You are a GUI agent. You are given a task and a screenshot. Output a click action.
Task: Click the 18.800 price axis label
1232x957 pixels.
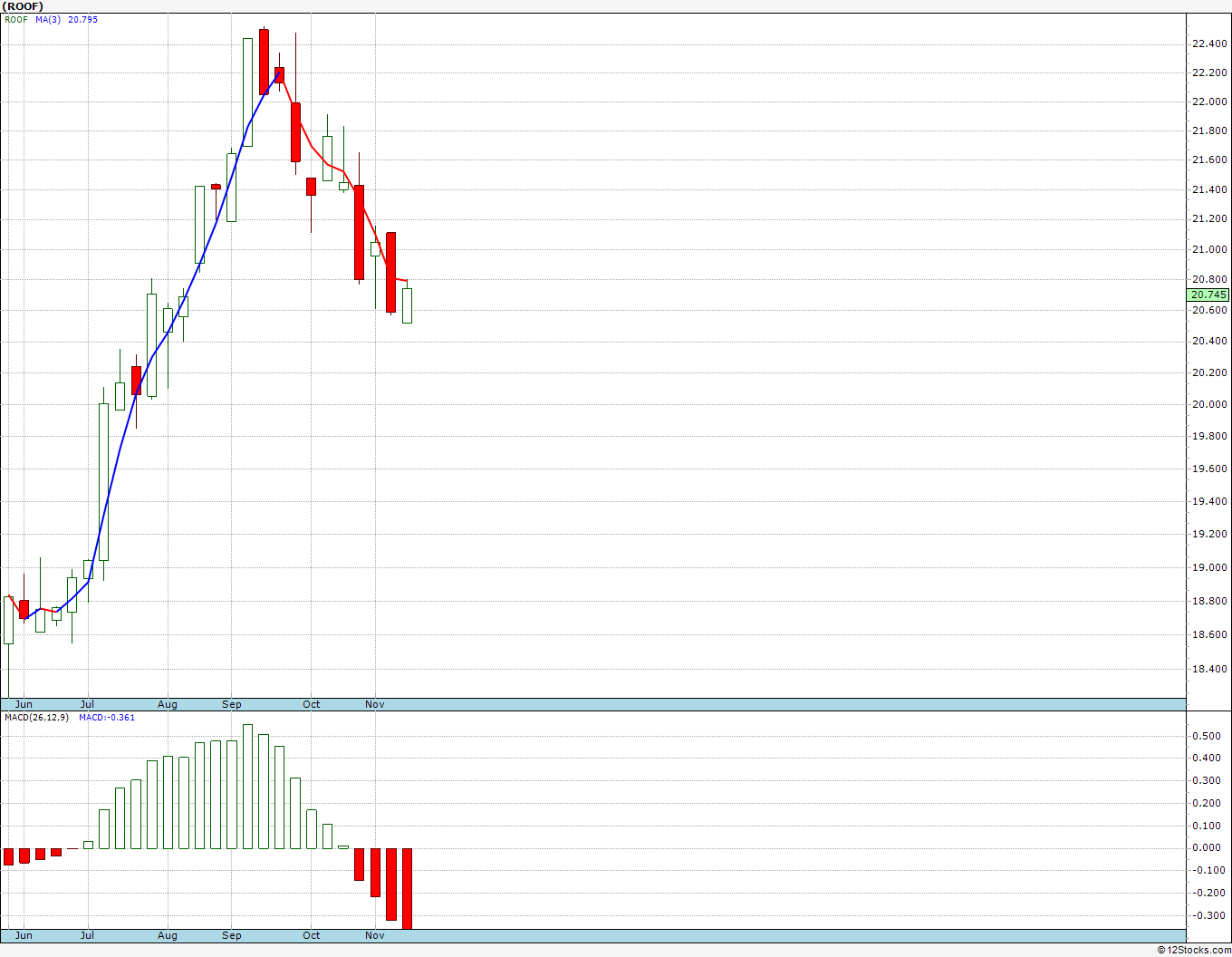(1209, 601)
